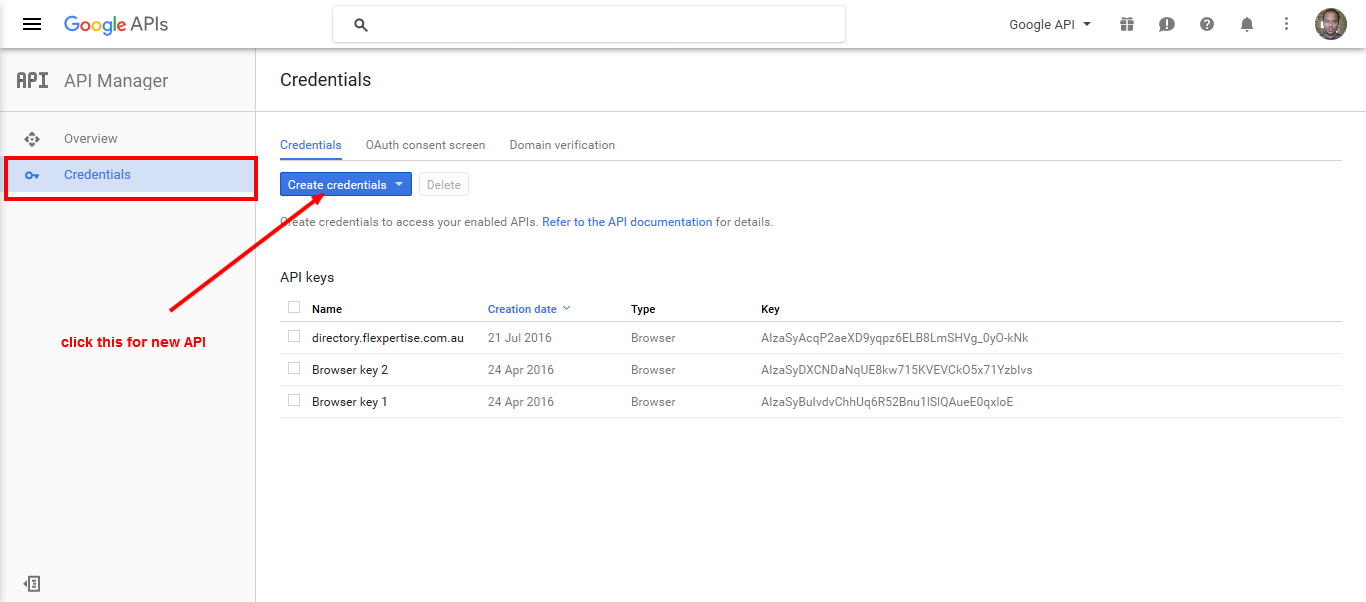Open the user account avatar
The height and width of the screenshot is (602, 1366).
pos(1331,24)
